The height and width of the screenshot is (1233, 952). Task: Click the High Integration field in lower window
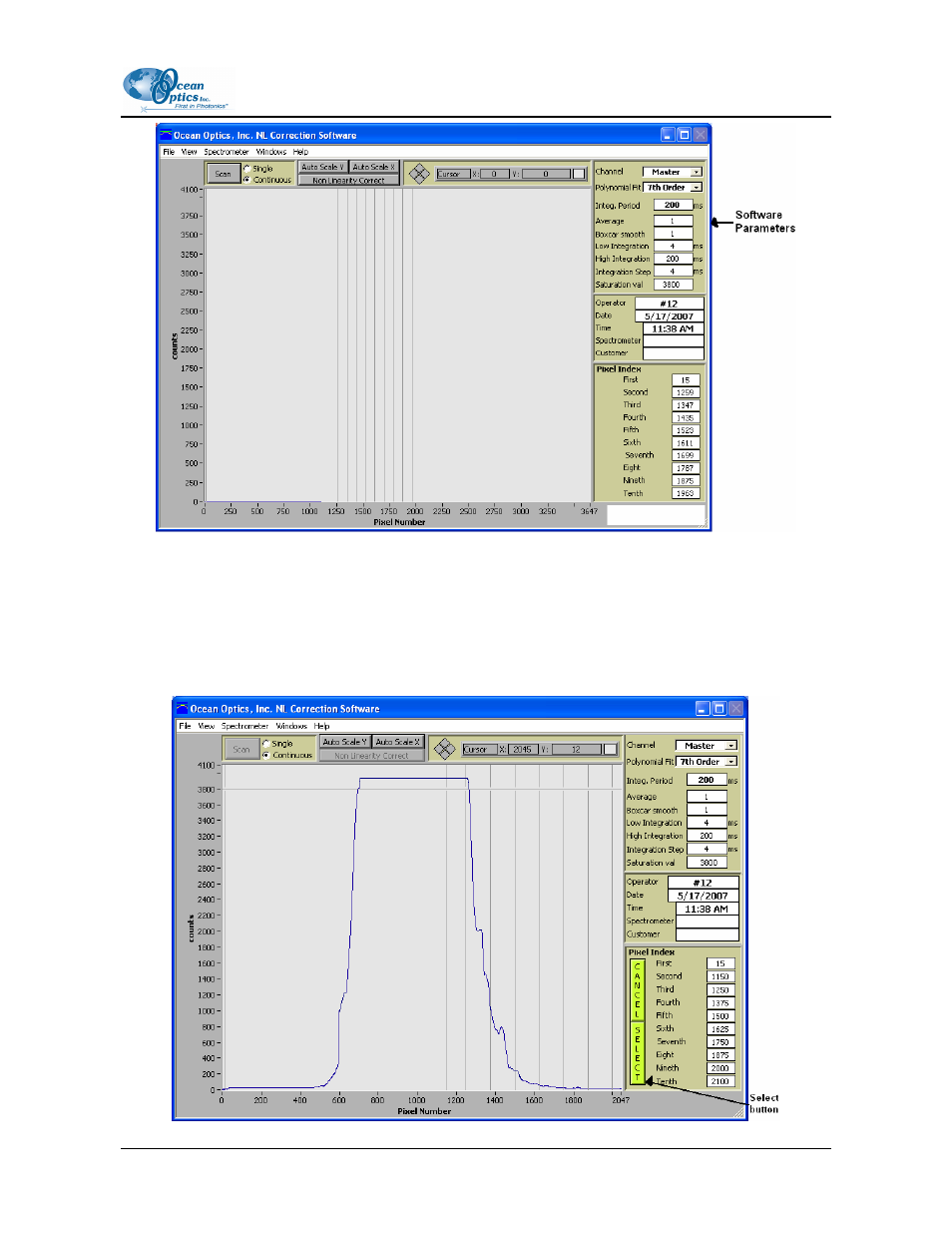[x=707, y=836]
